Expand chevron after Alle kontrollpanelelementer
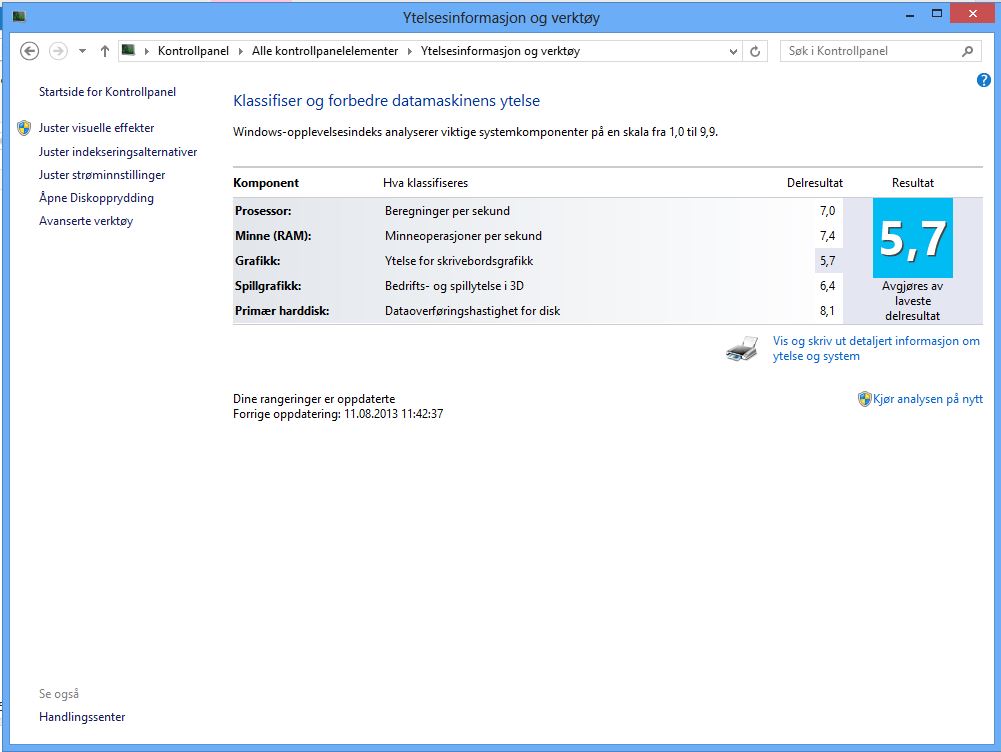1001x752 pixels. click(x=409, y=51)
